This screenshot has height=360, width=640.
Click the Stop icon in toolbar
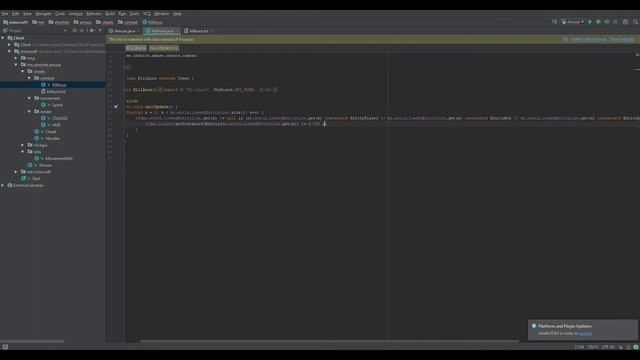click(616, 22)
